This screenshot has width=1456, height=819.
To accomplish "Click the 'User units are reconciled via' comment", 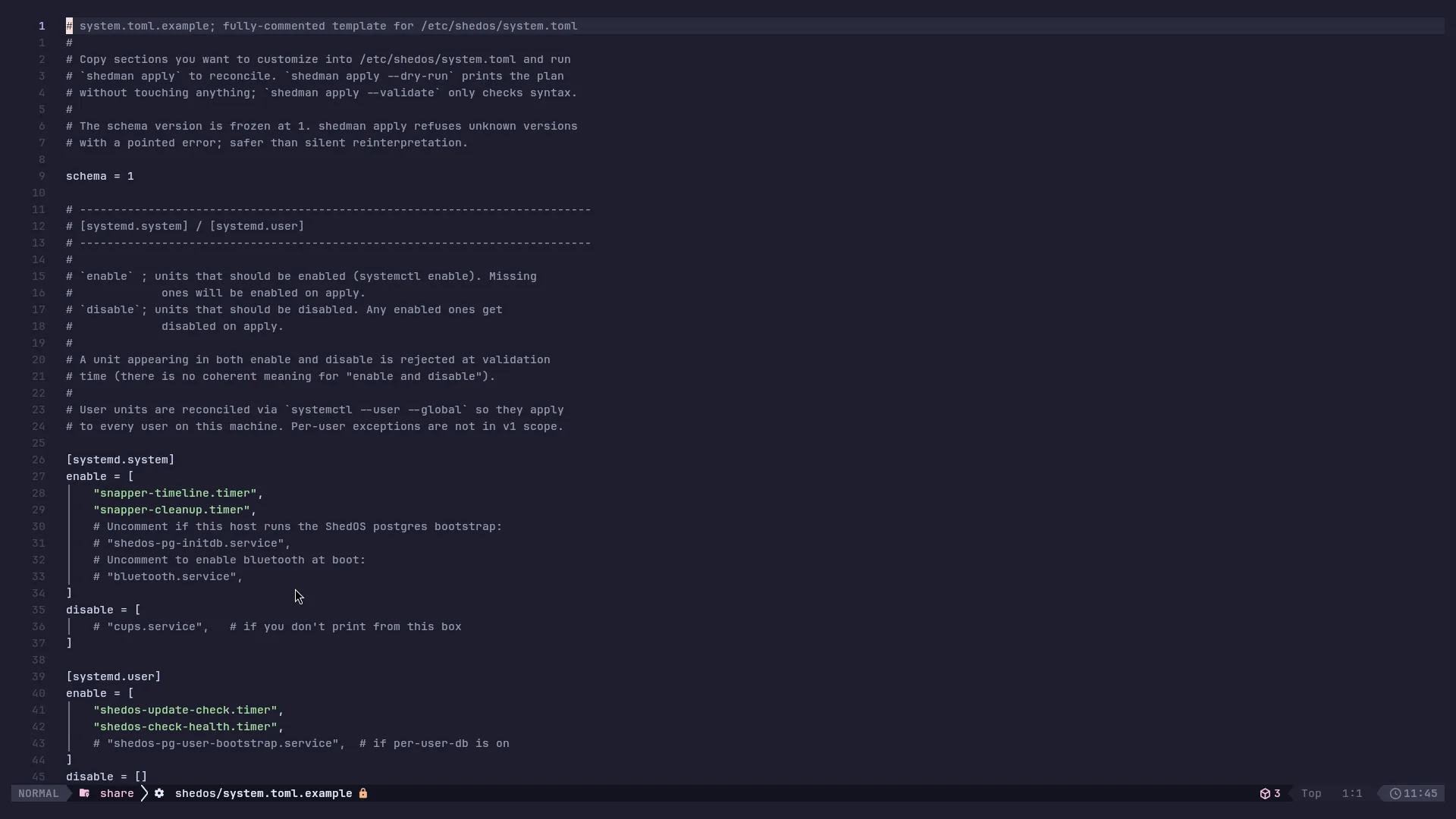I will 315,409.
